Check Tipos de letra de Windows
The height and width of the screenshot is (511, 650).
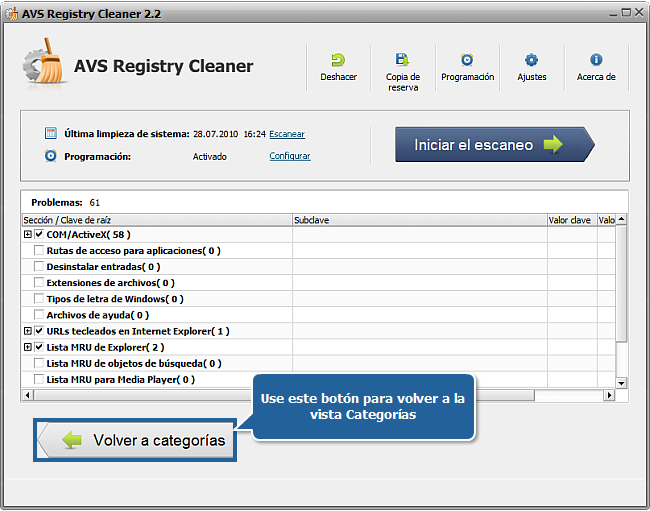[39, 298]
